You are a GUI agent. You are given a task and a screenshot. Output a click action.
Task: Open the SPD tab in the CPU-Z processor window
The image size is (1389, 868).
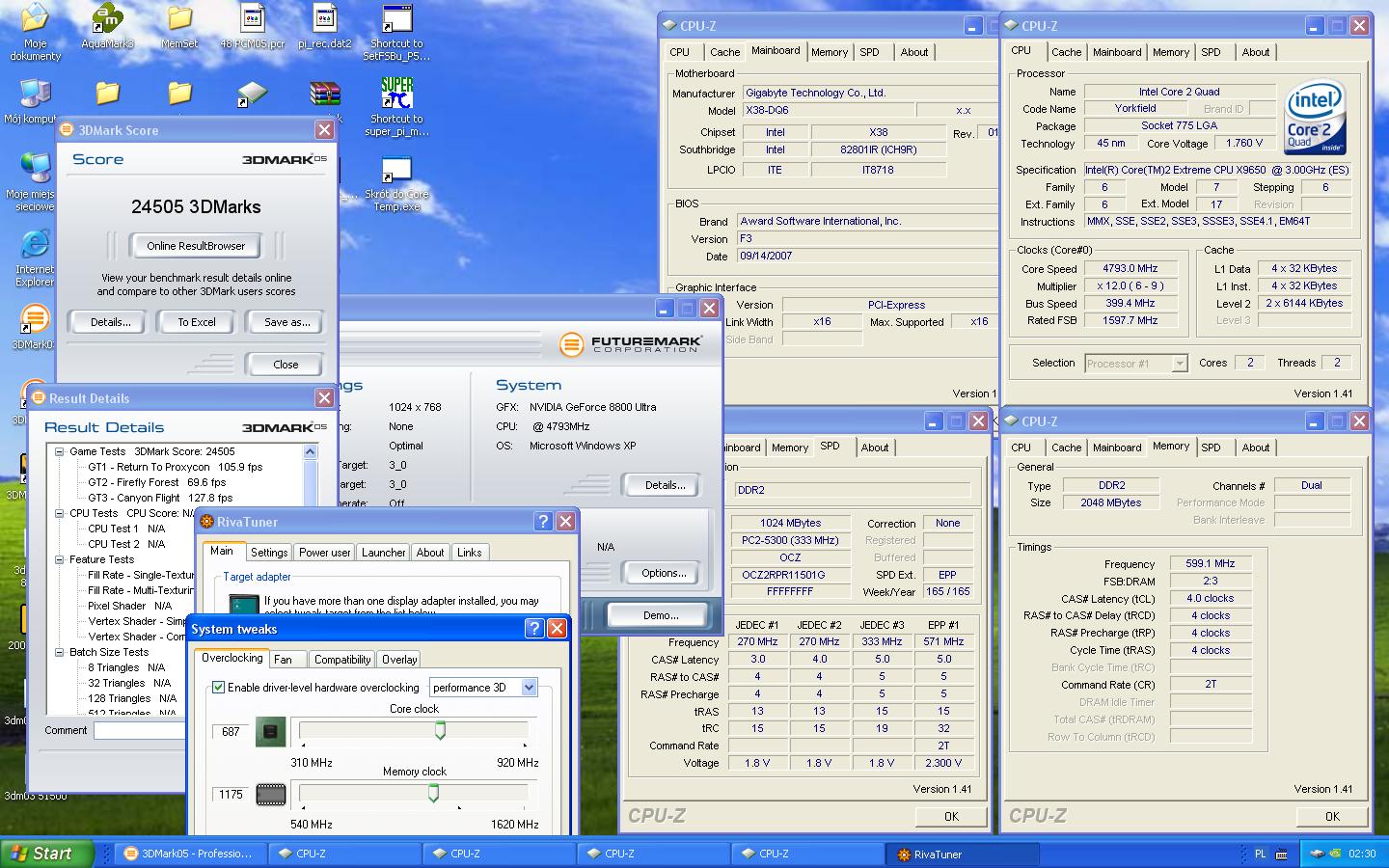point(1211,52)
